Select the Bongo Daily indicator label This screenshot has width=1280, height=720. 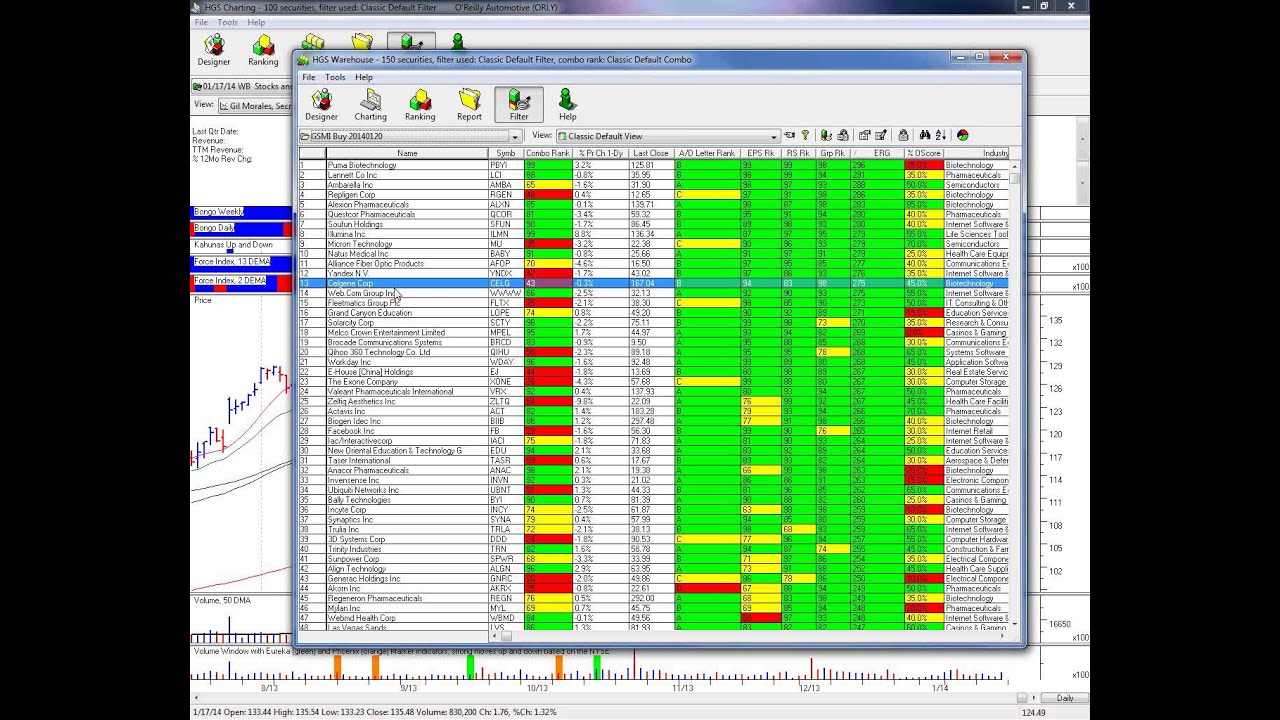[214, 228]
